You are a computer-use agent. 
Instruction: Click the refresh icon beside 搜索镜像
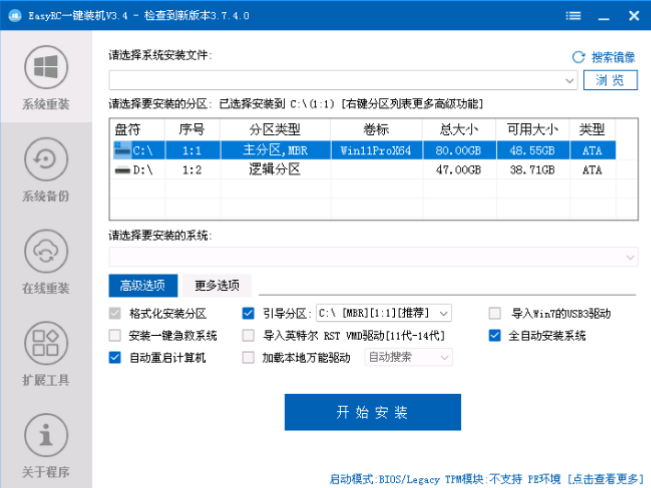(578, 57)
